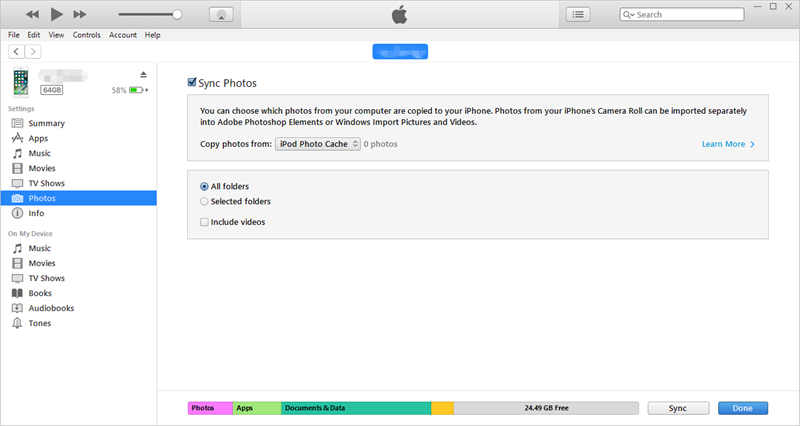
Task: Click the pink Photos storage segment
Action: (x=210, y=408)
